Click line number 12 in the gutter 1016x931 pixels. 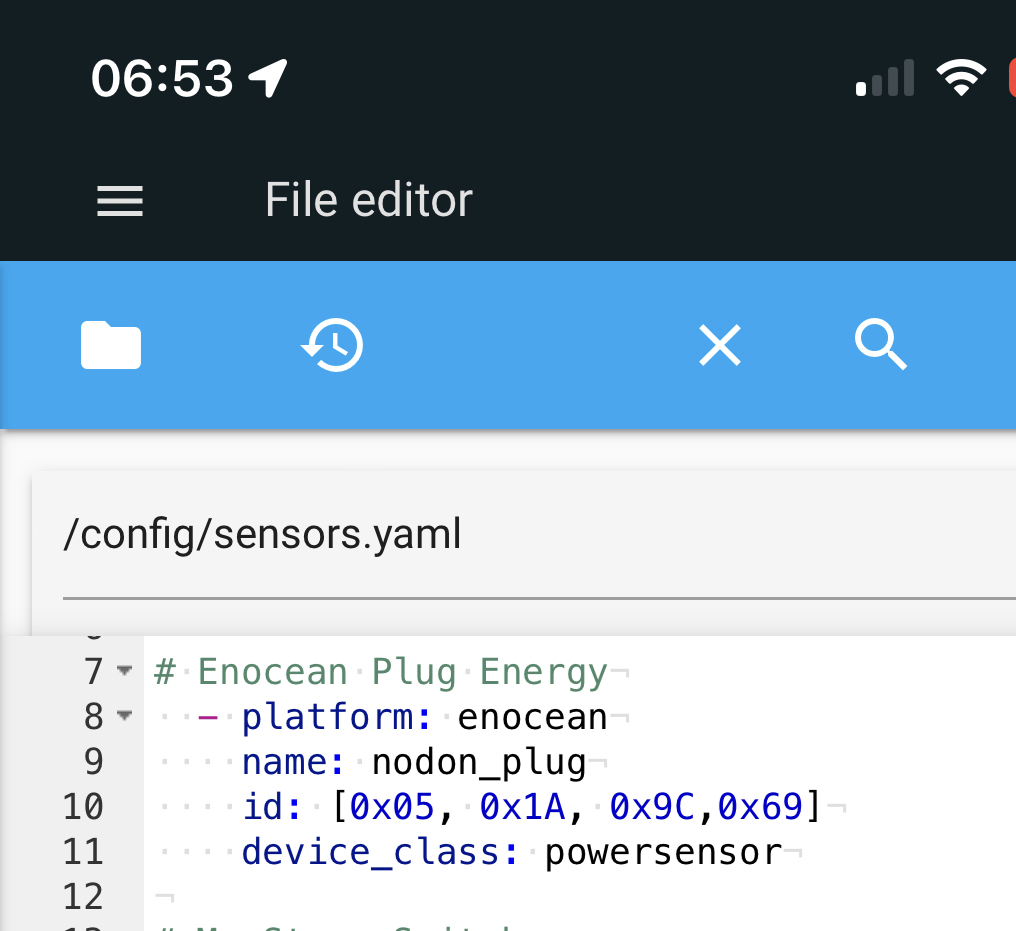(83, 897)
